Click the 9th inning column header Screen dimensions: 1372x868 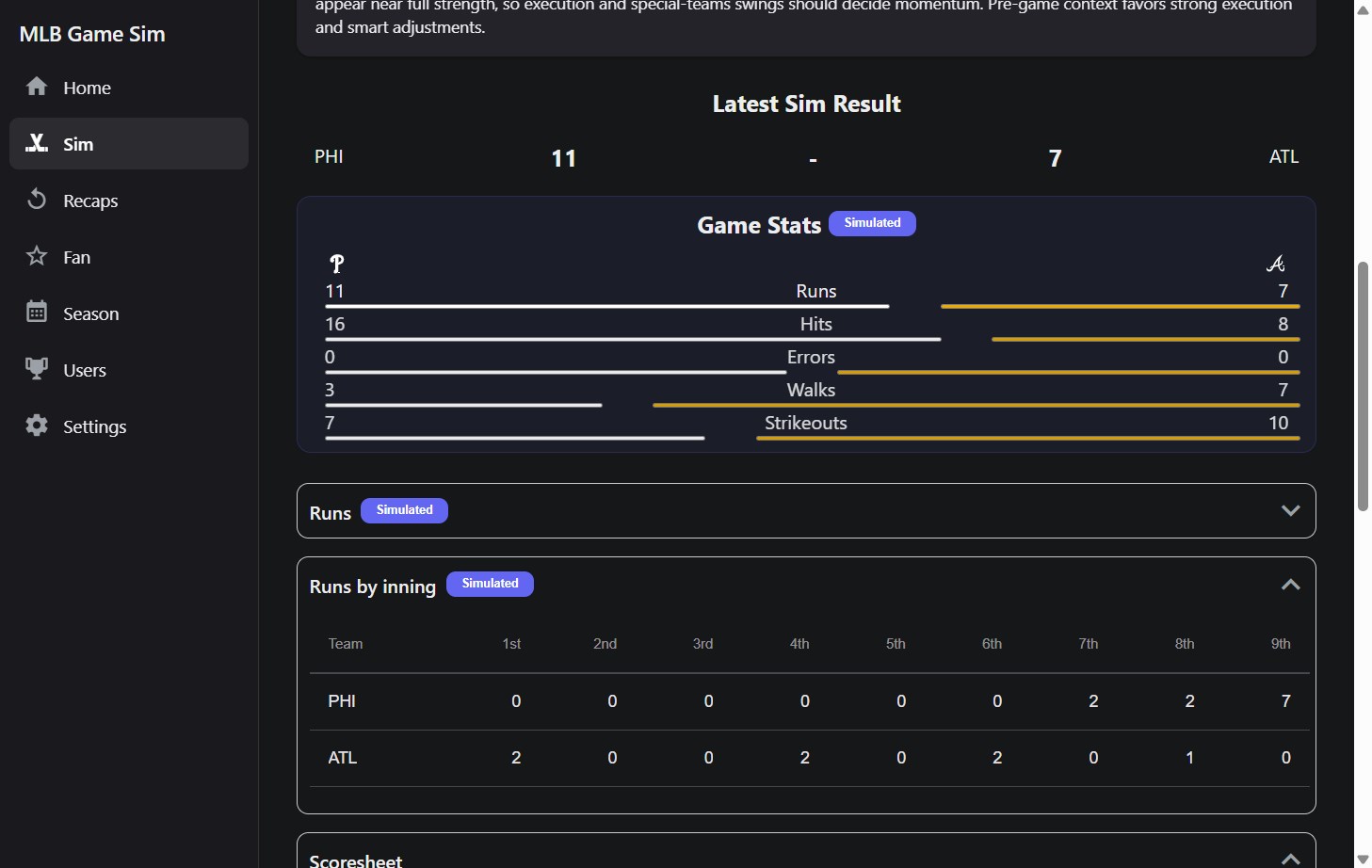(1281, 644)
